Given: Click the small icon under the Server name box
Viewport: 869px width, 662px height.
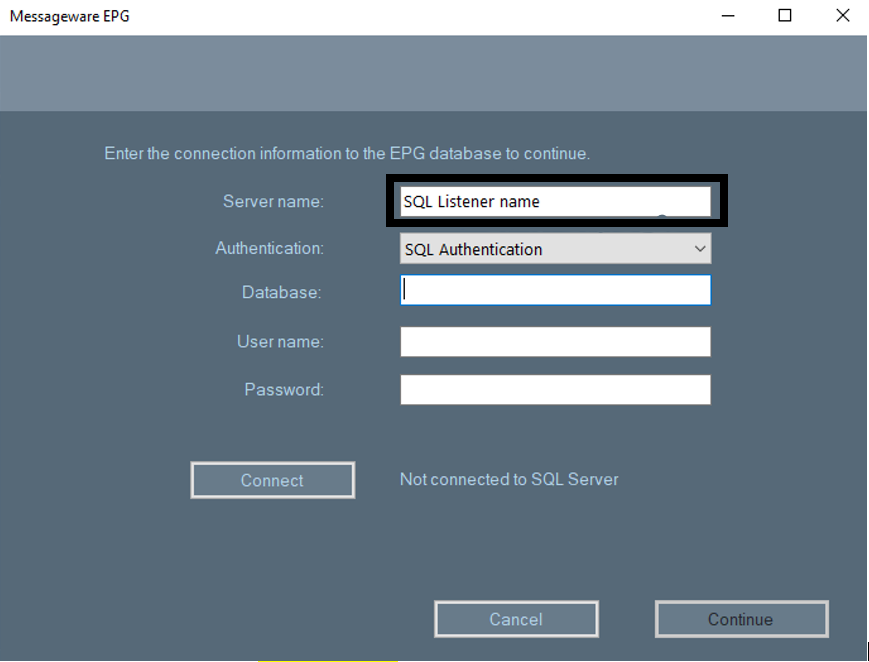Looking at the screenshot, I should 661,218.
